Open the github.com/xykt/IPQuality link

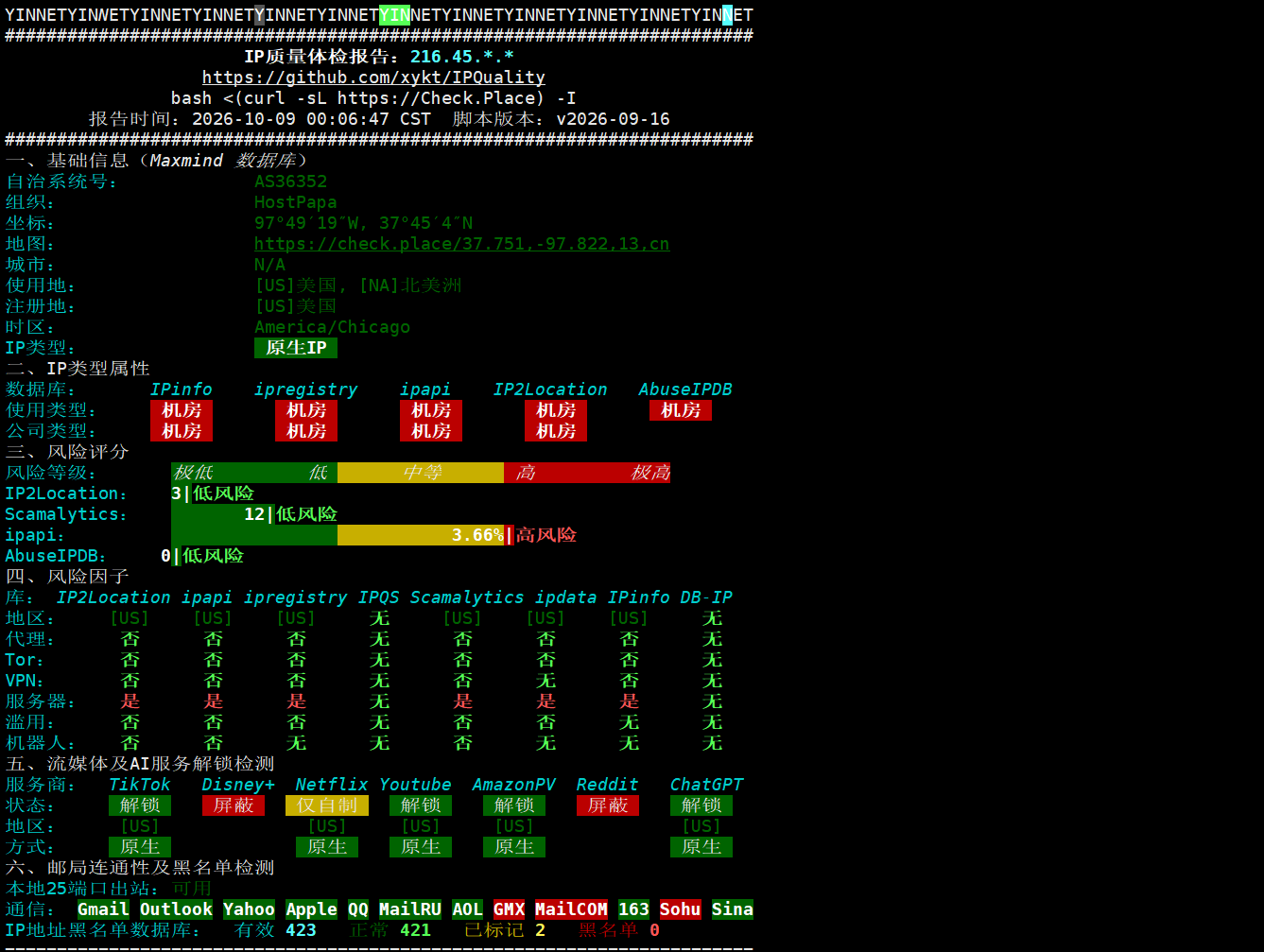(x=373, y=78)
